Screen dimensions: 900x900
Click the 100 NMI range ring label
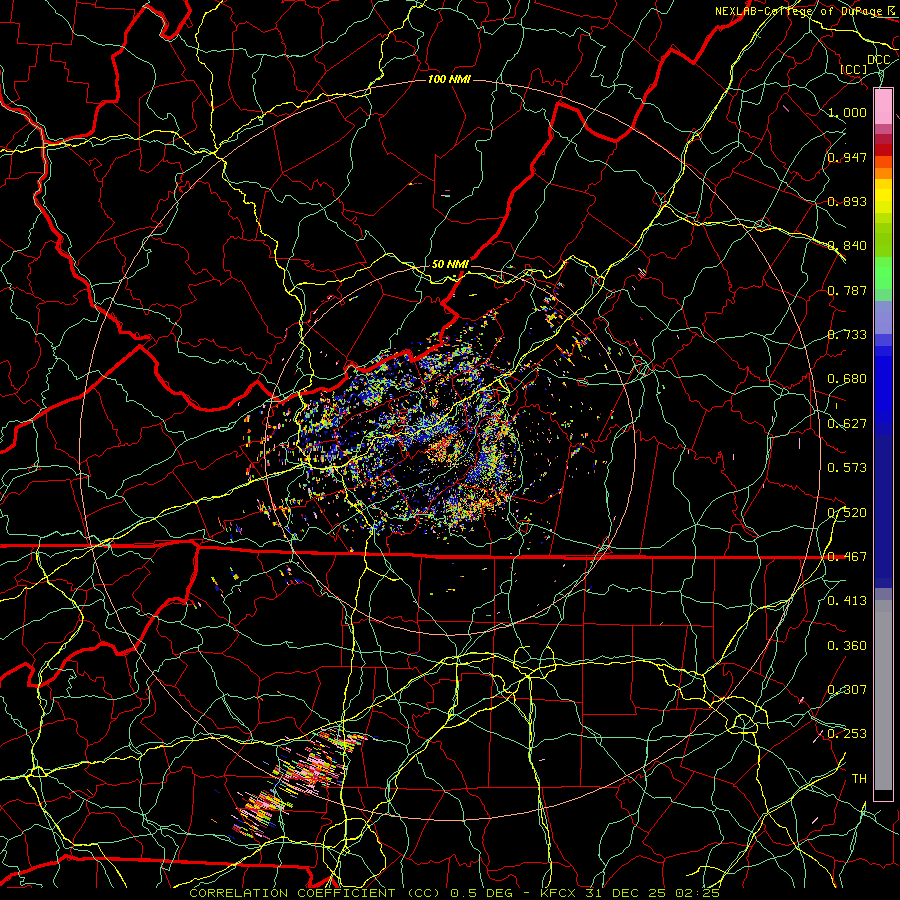coord(449,79)
